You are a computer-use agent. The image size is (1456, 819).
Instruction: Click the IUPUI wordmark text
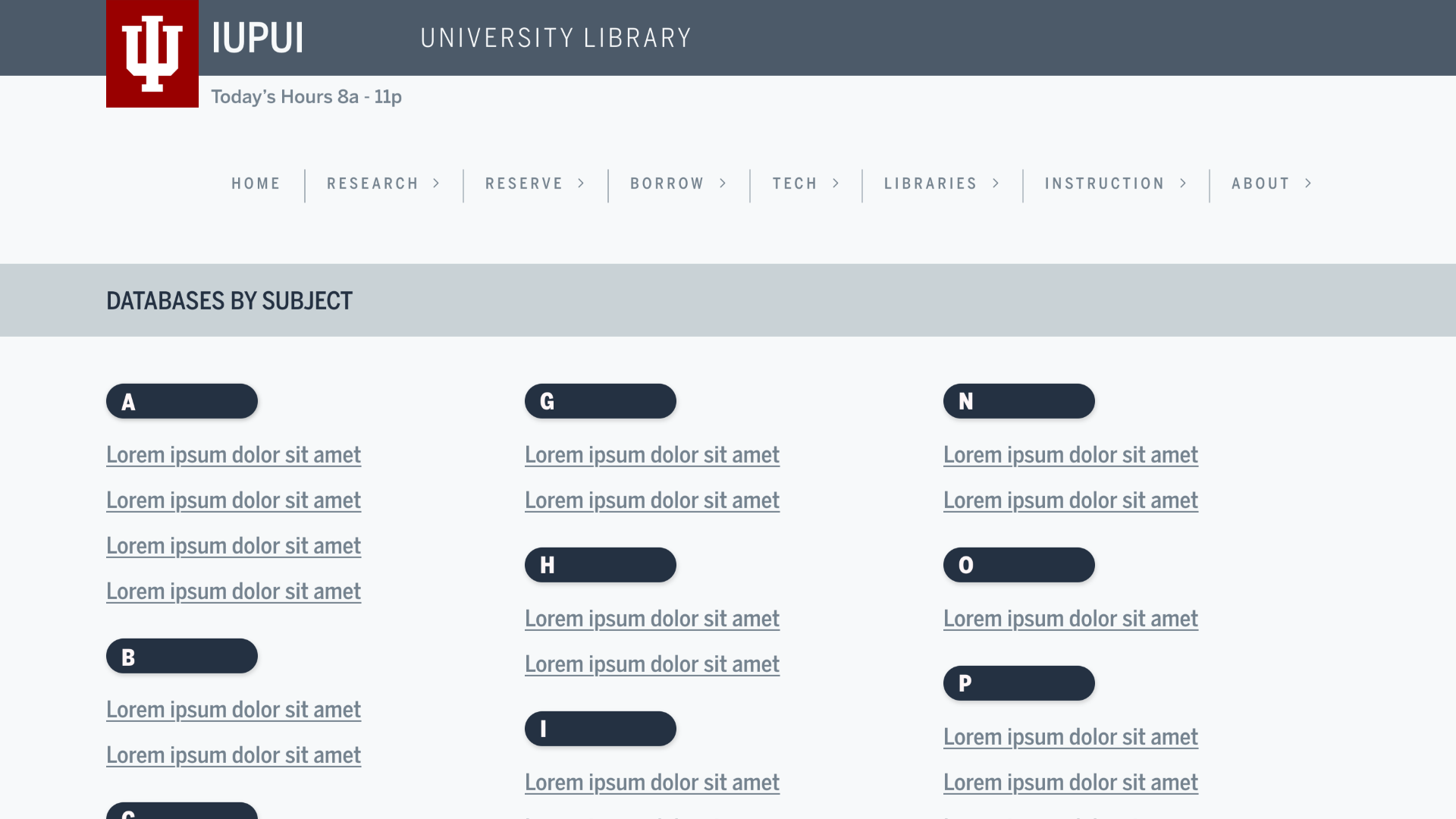pyautogui.click(x=257, y=38)
